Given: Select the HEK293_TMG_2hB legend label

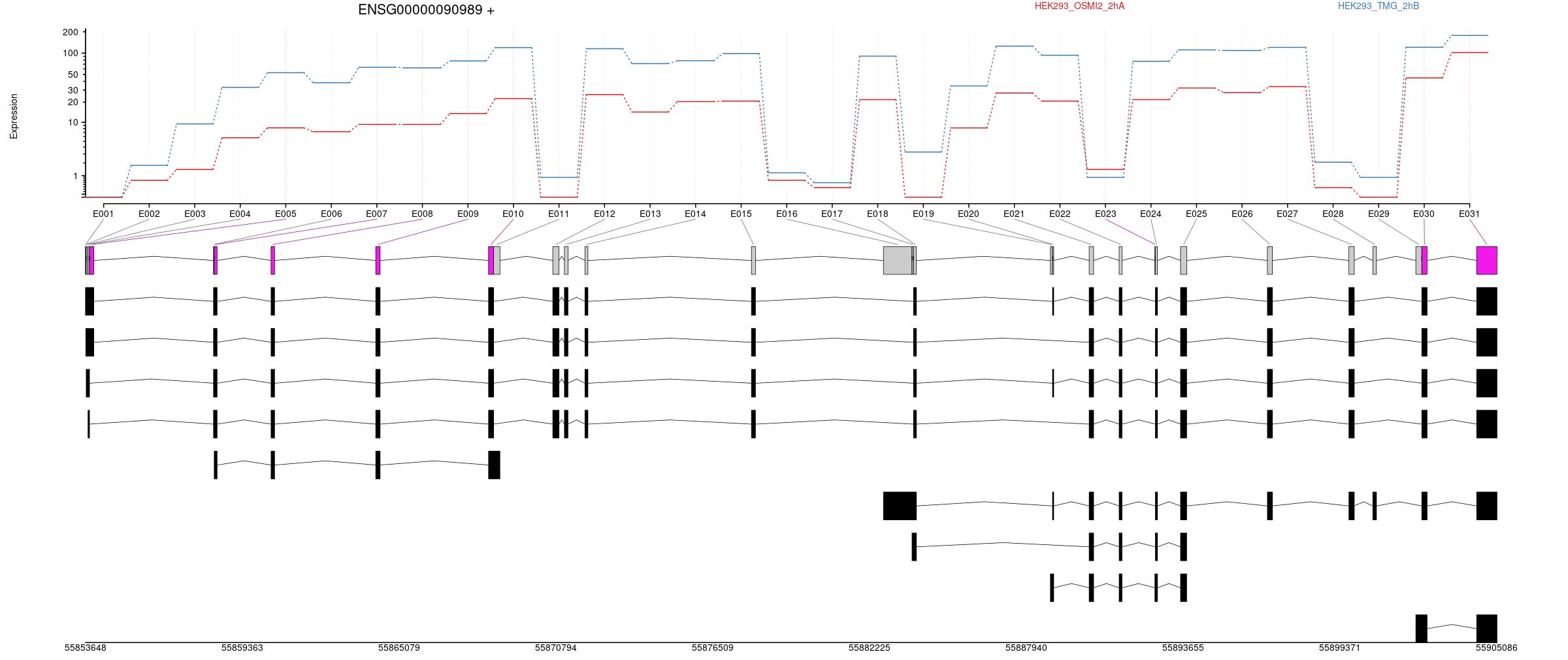Looking at the screenshot, I should pyautogui.click(x=1379, y=6).
